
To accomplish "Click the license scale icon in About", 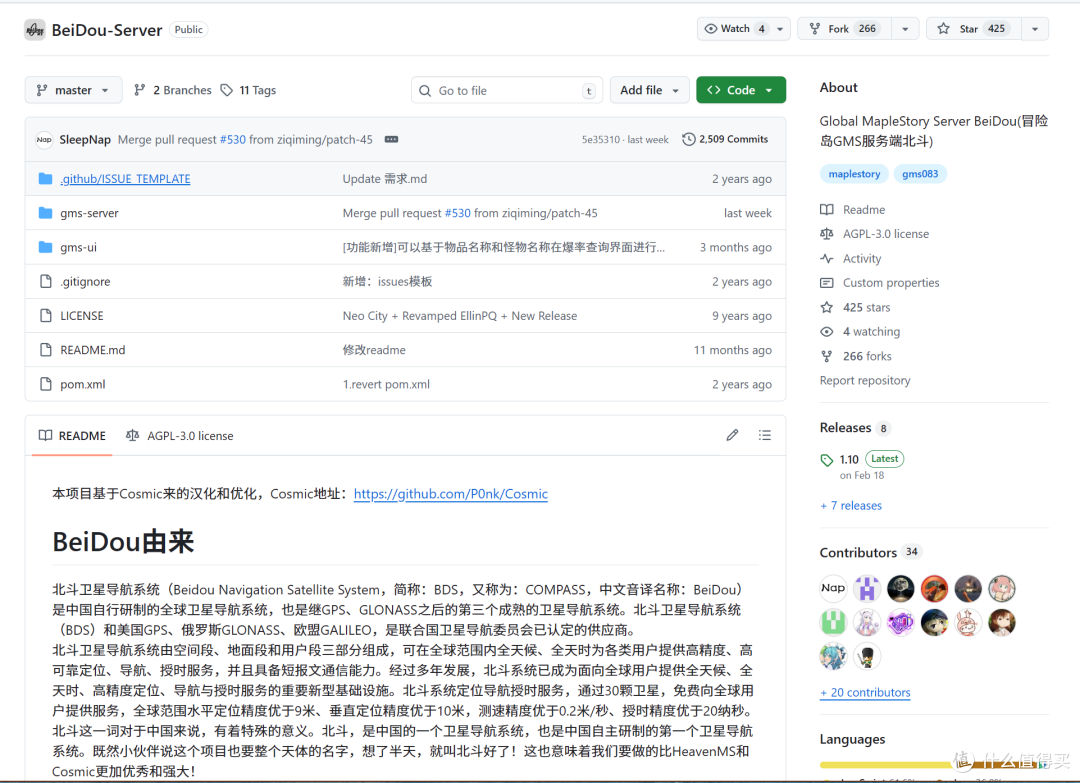I will click(x=827, y=234).
